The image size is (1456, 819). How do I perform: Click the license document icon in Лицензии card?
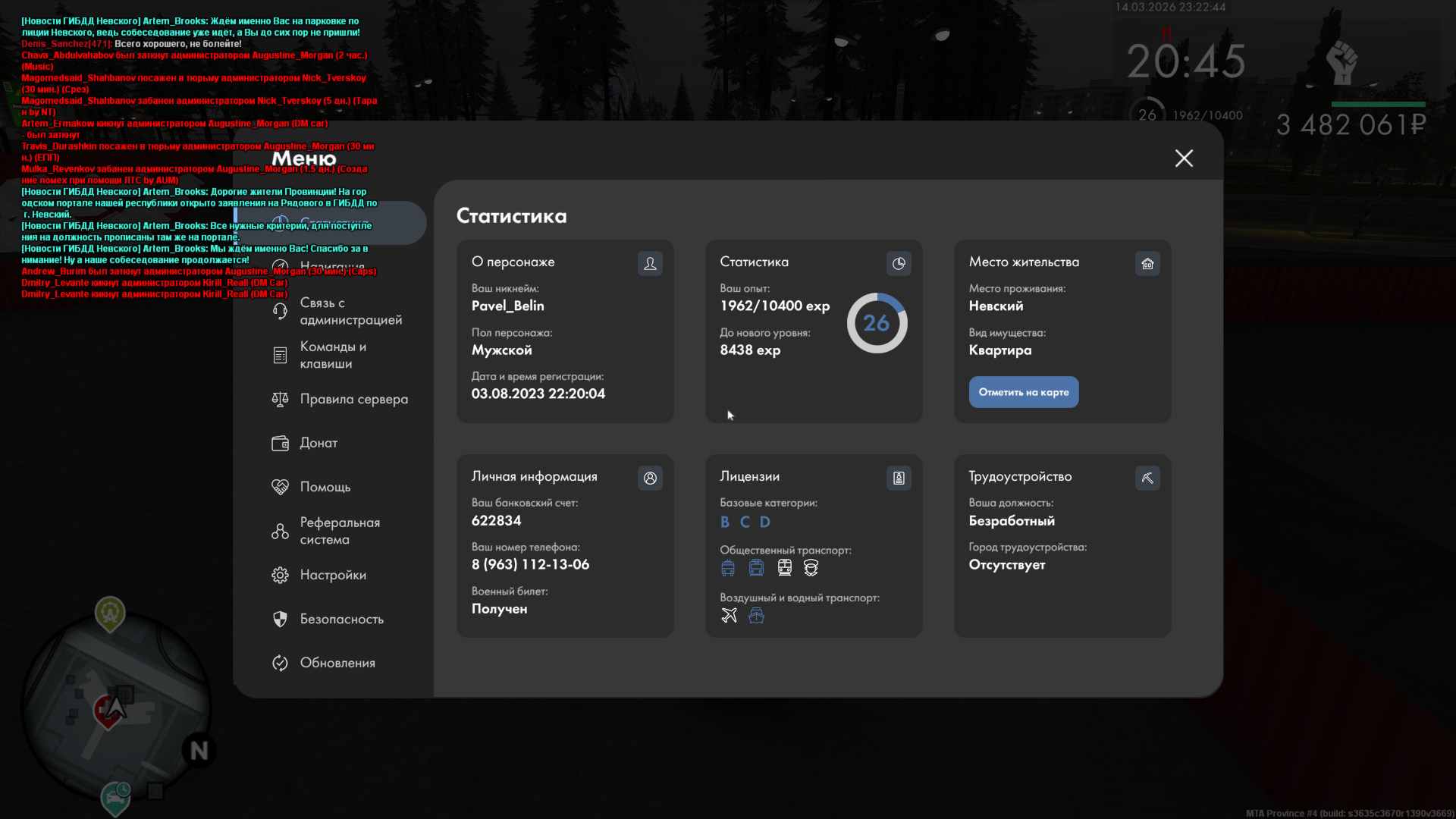pos(899,478)
